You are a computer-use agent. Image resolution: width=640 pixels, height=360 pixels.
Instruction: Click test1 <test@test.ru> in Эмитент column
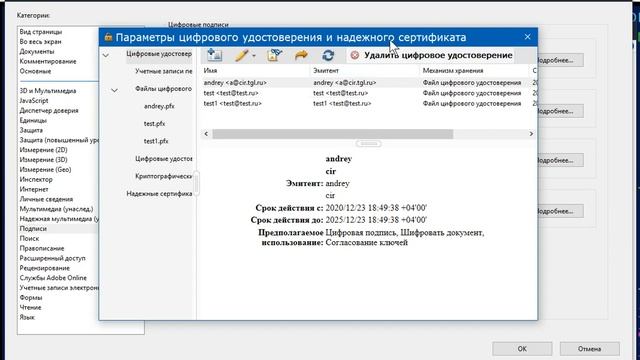(x=342, y=104)
